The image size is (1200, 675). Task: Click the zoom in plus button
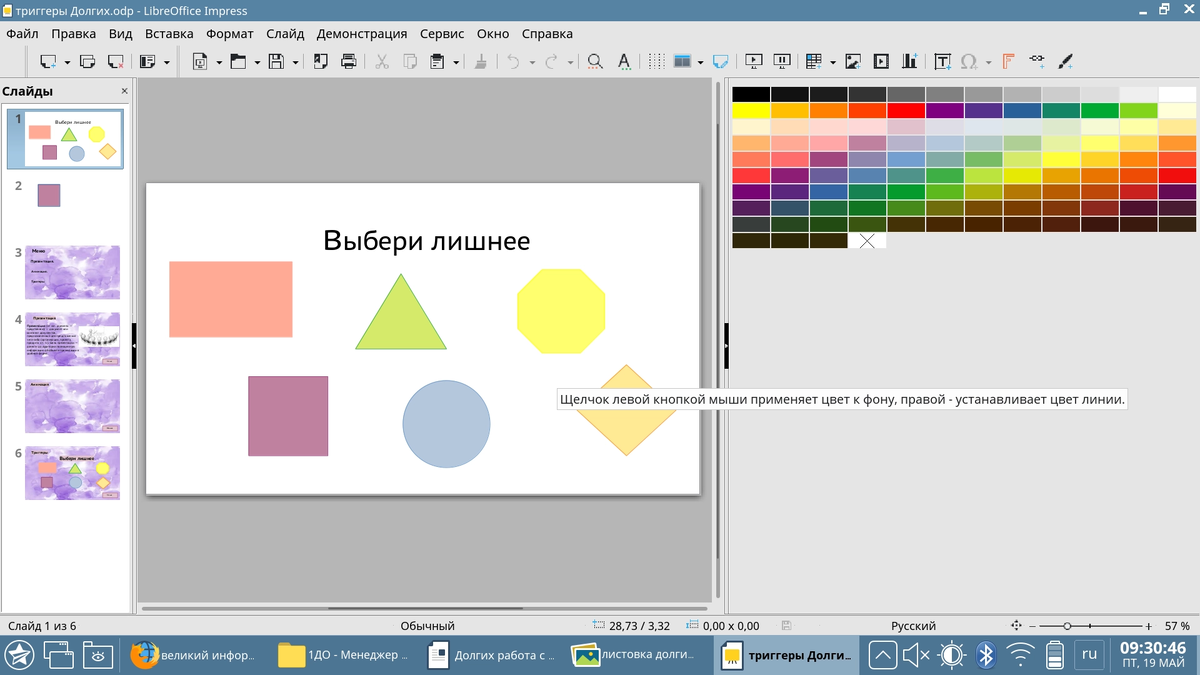coord(1148,626)
